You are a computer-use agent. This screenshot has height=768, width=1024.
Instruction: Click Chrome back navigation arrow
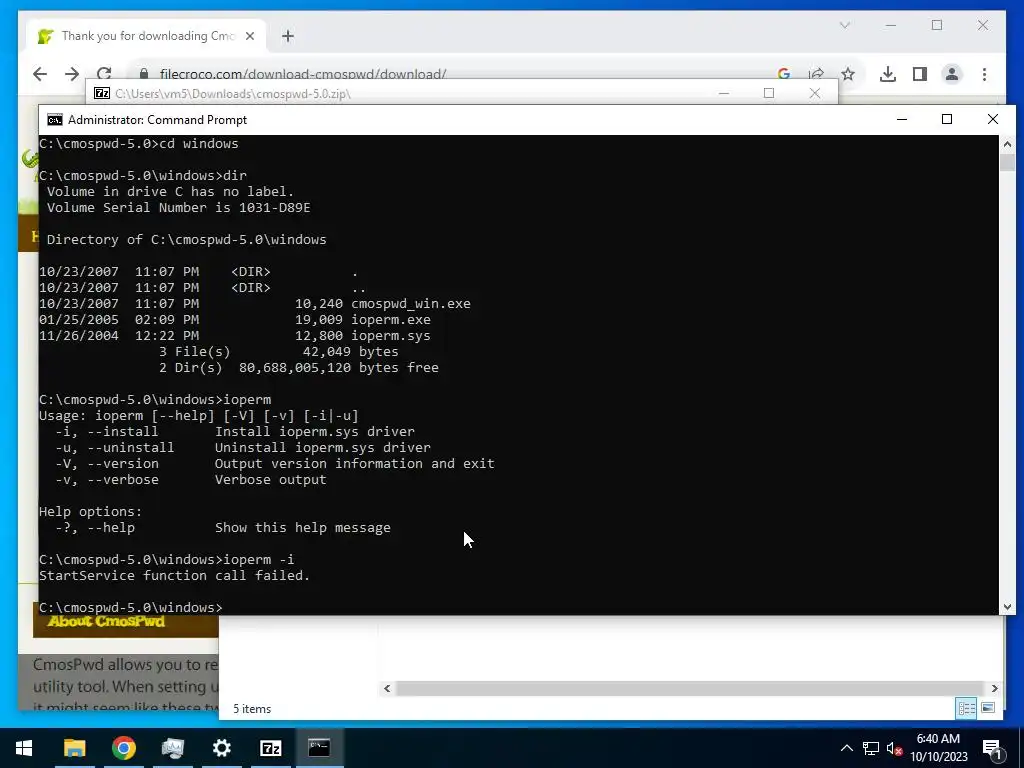pyautogui.click(x=40, y=74)
